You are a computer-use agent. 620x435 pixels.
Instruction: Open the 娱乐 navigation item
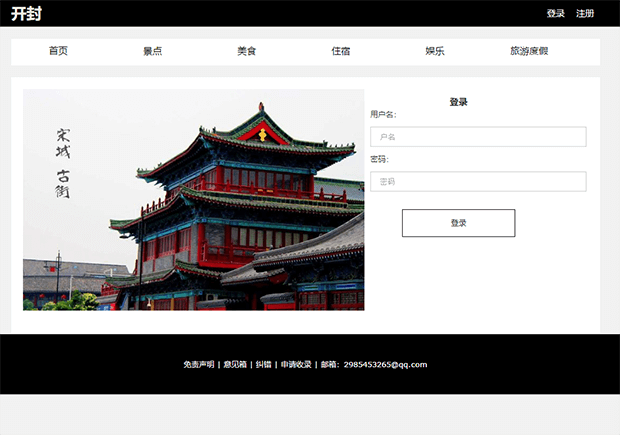tap(435, 51)
